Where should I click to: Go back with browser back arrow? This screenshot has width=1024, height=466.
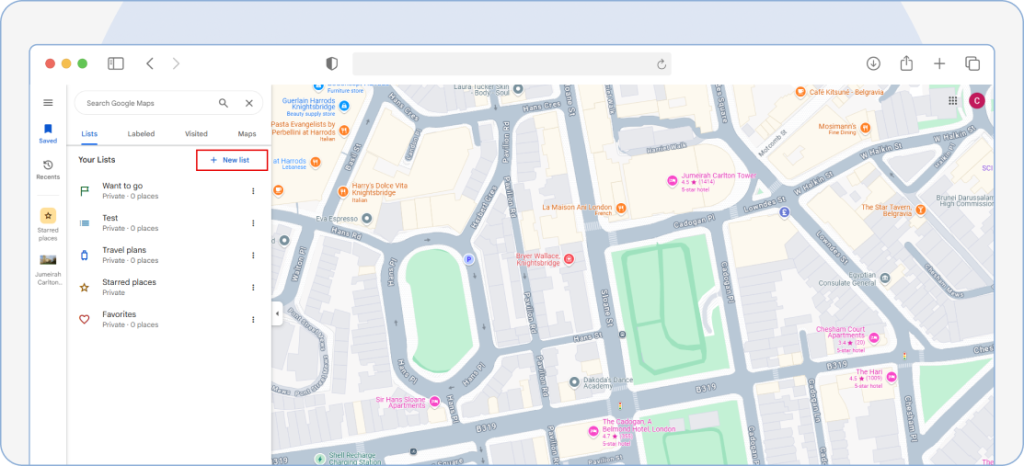pyautogui.click(x=150, y=63)
